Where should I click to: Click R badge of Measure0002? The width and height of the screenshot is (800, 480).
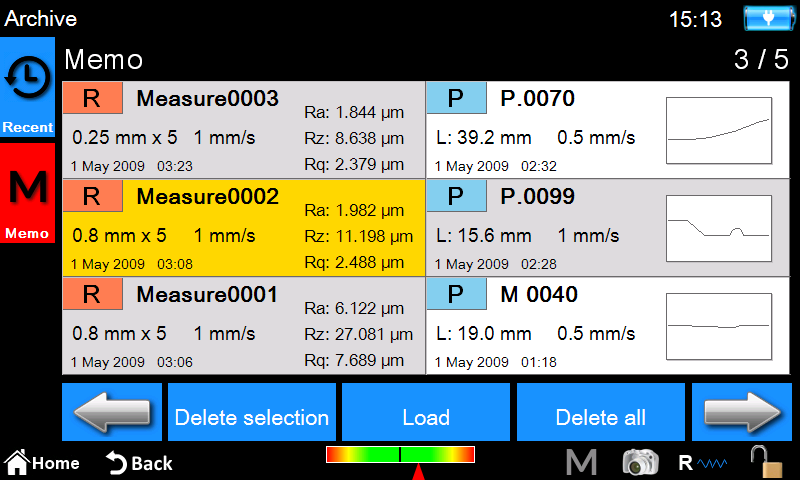(93, 196)
